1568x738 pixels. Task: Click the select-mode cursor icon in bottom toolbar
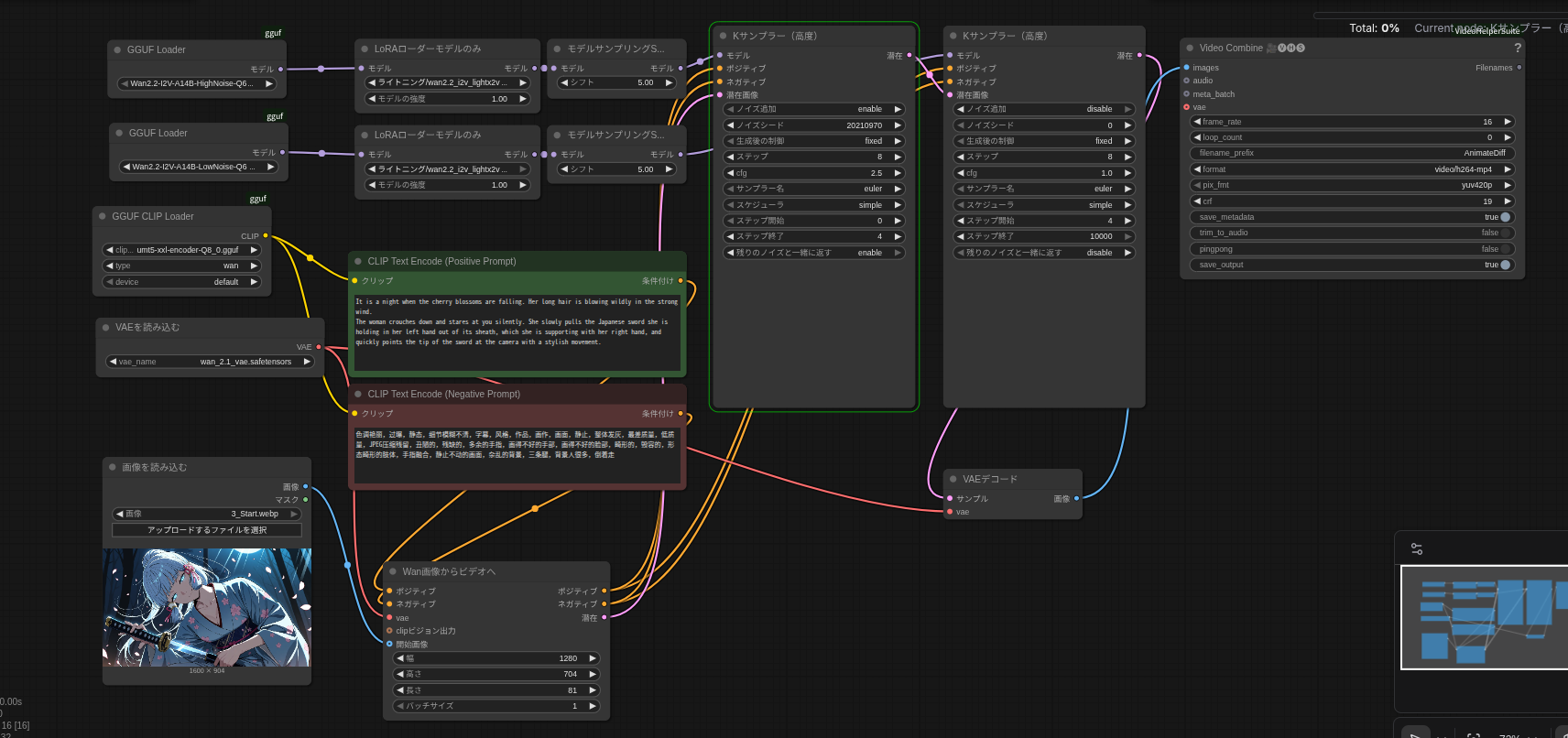pos(1415,734)
